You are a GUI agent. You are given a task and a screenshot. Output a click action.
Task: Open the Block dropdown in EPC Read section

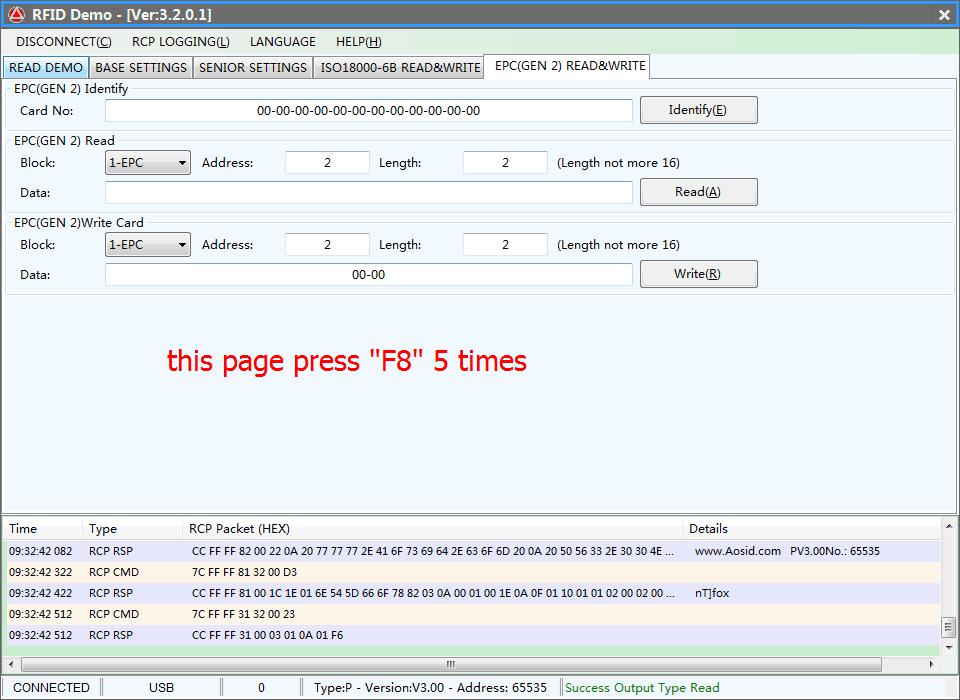147,163
